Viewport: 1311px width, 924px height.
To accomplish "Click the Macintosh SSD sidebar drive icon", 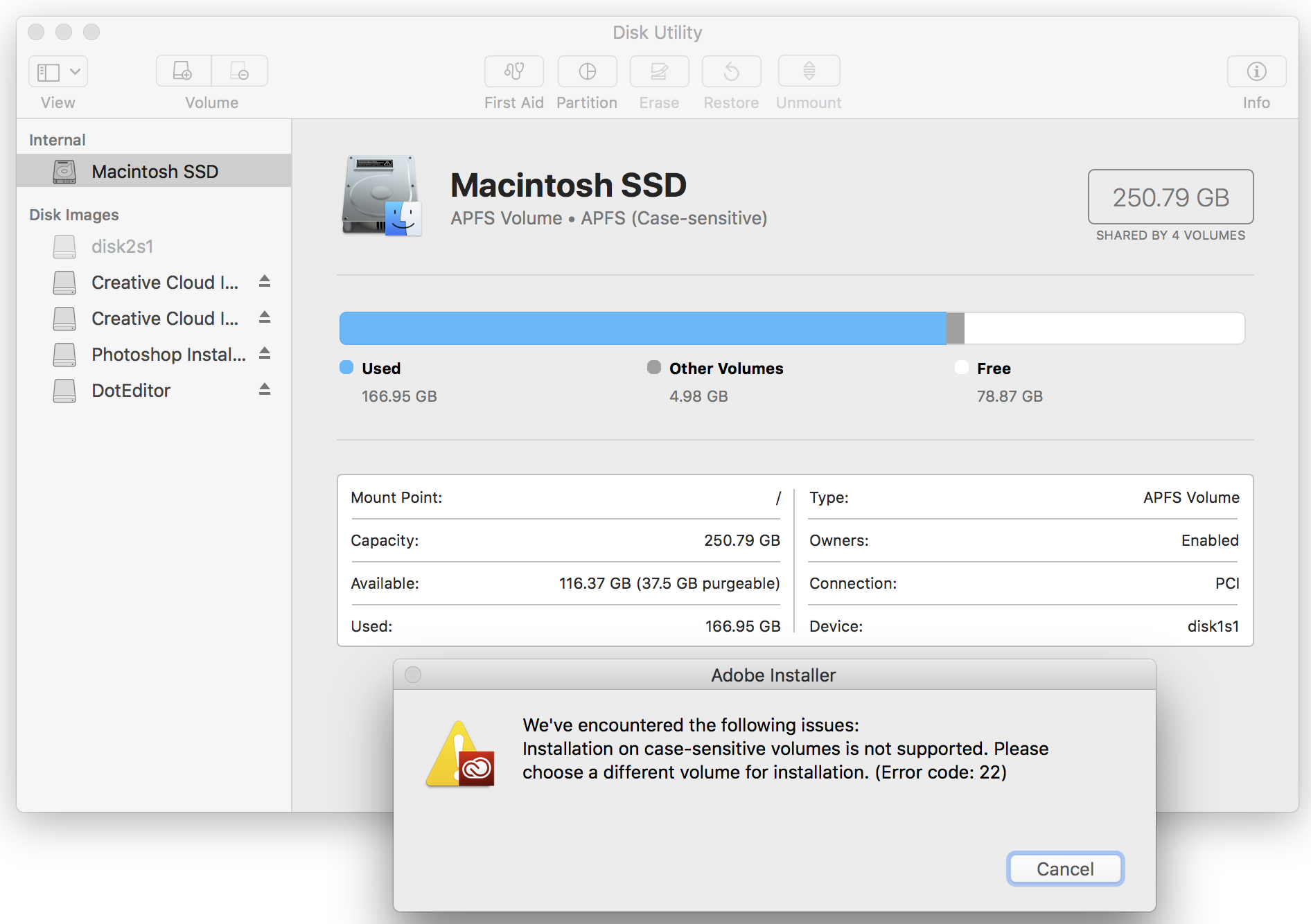I will [x=64, y=171].
